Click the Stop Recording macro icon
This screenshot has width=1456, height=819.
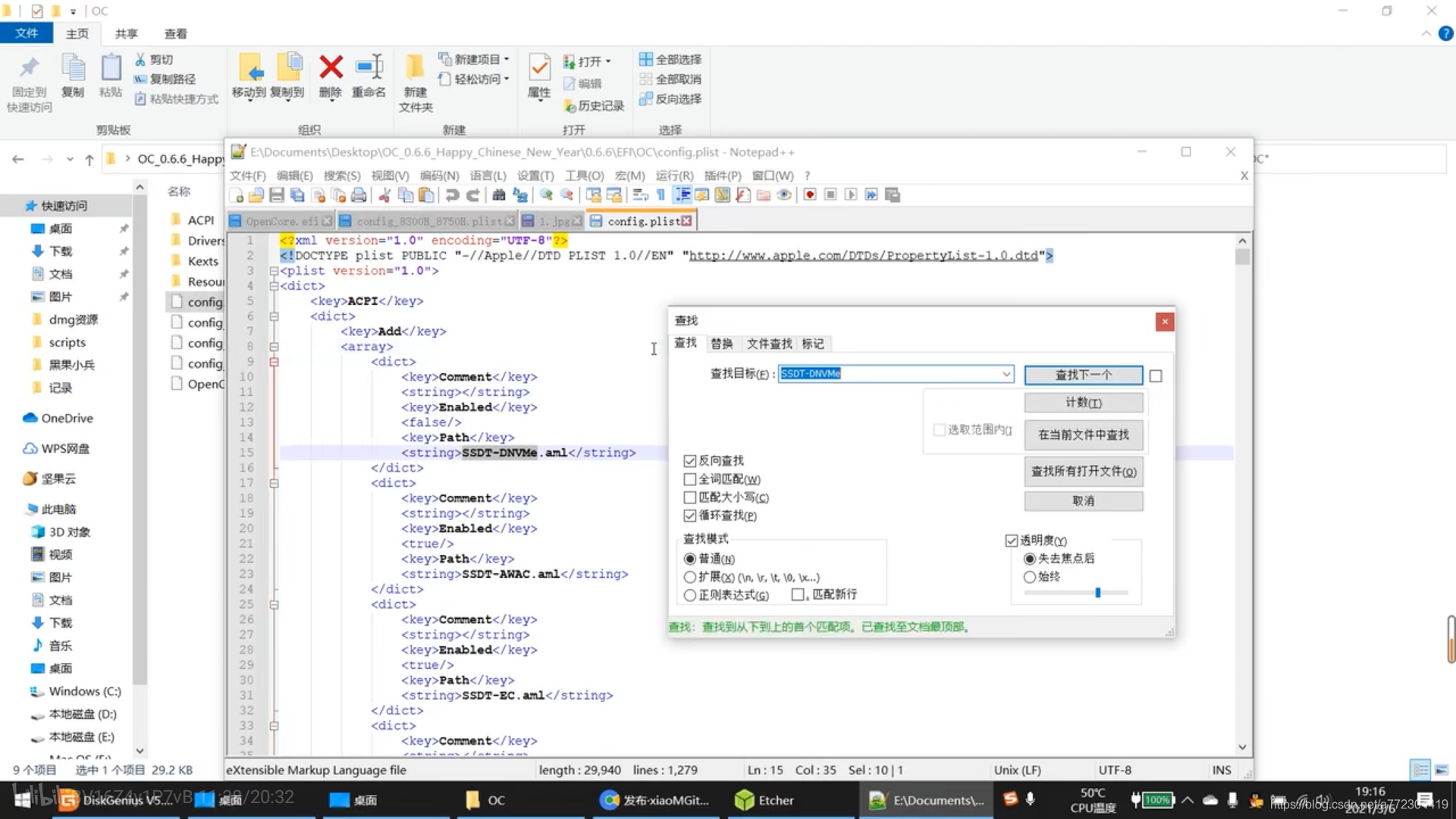click(x=830, y=196)
